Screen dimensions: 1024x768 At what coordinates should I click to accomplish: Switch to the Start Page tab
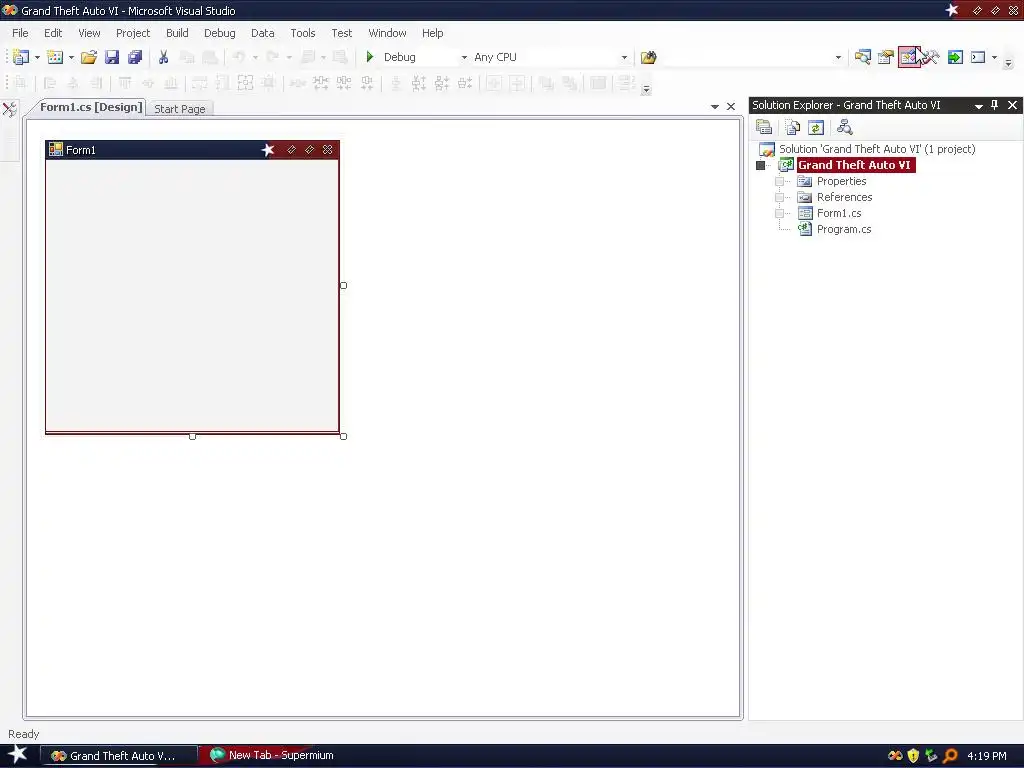pyautogui.click(x=180, y=109)
